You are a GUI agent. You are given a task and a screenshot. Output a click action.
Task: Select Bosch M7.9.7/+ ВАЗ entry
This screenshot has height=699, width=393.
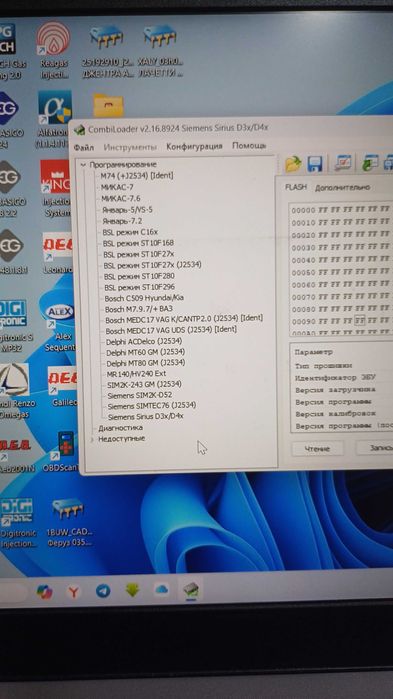point(139,309)
